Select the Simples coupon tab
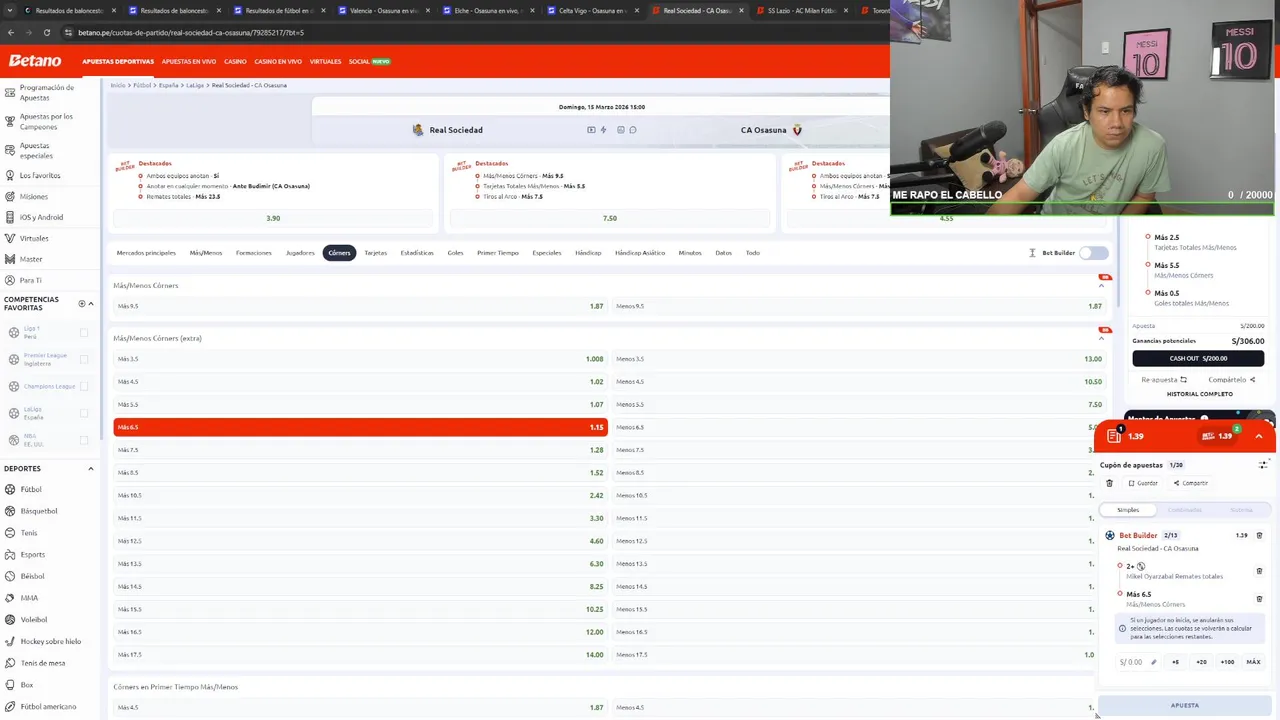This screenshot has height=720, width=1280. 1128,510
